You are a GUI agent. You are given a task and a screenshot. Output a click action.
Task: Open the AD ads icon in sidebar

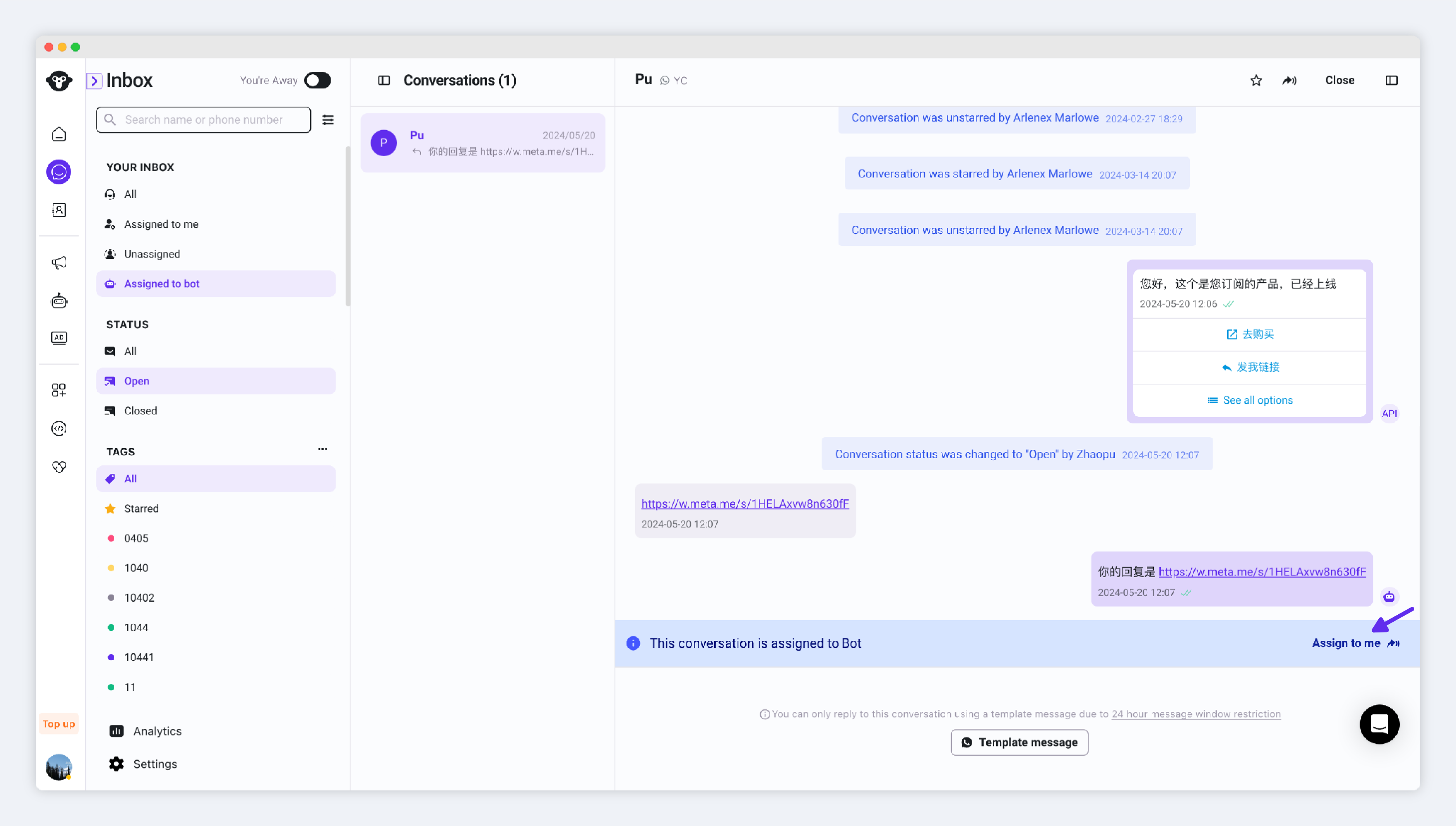pyautogui.click(x=59, y=338)
